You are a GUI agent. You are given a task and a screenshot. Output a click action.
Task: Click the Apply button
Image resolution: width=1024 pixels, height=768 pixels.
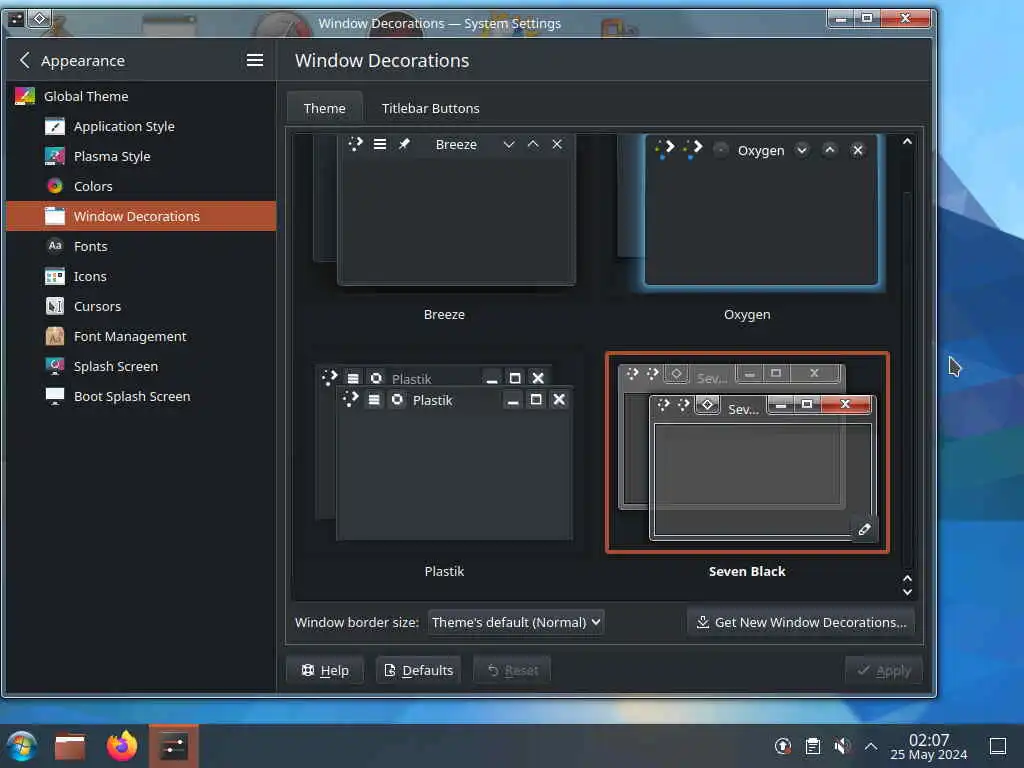pos(884,670)
